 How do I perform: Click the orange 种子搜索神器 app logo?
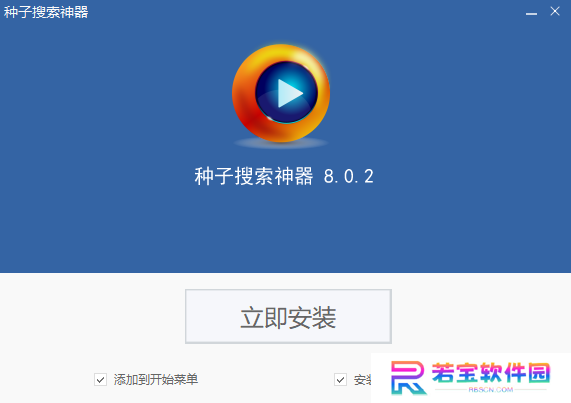click(281, 93)
